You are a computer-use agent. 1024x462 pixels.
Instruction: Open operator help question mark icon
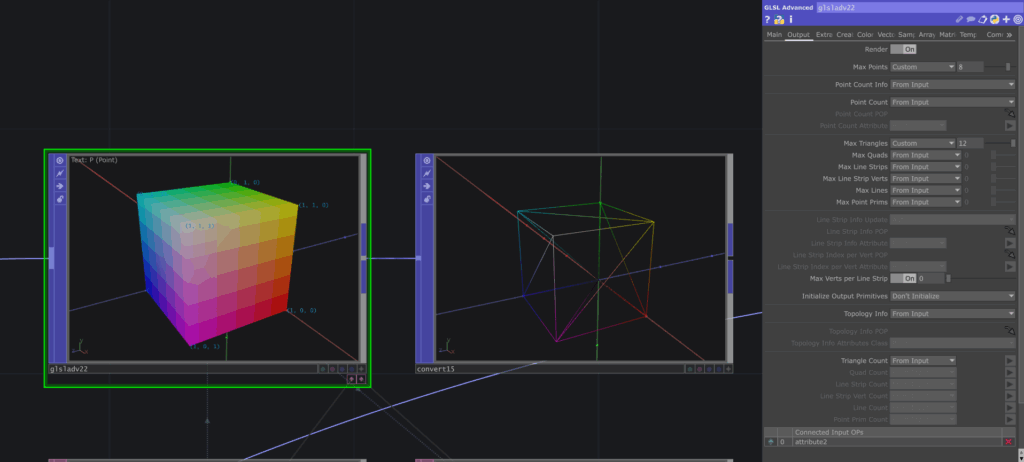[x=767, y=19]
